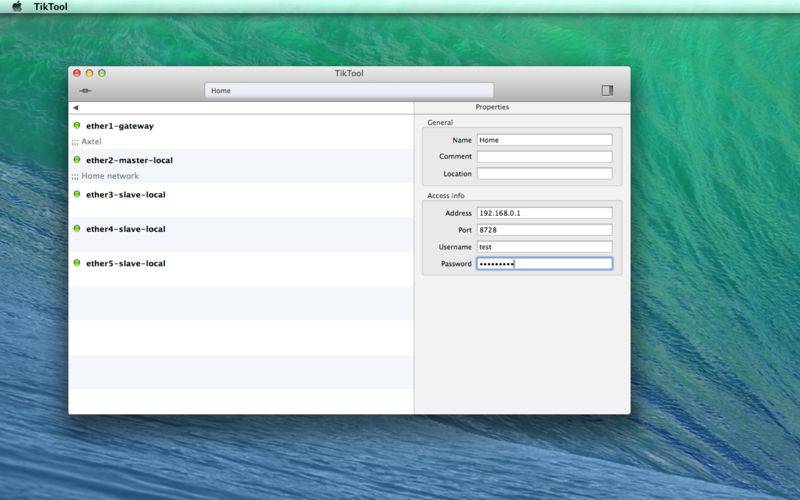Viewport: 800px width, 500px height.
Task: Click the Address field showing 192.168.0.1
Action: tap(544, 213)
